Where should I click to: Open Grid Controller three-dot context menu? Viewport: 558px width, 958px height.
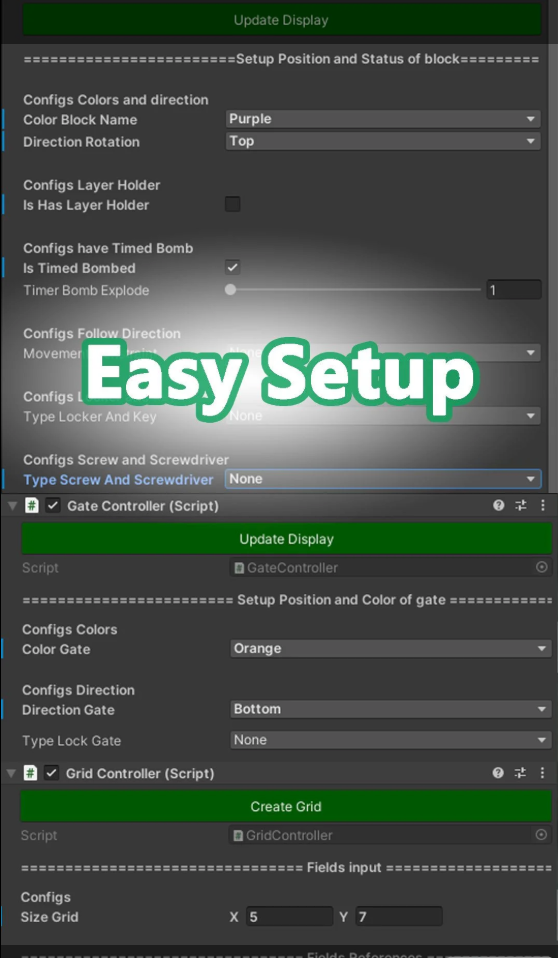point(542,773)
